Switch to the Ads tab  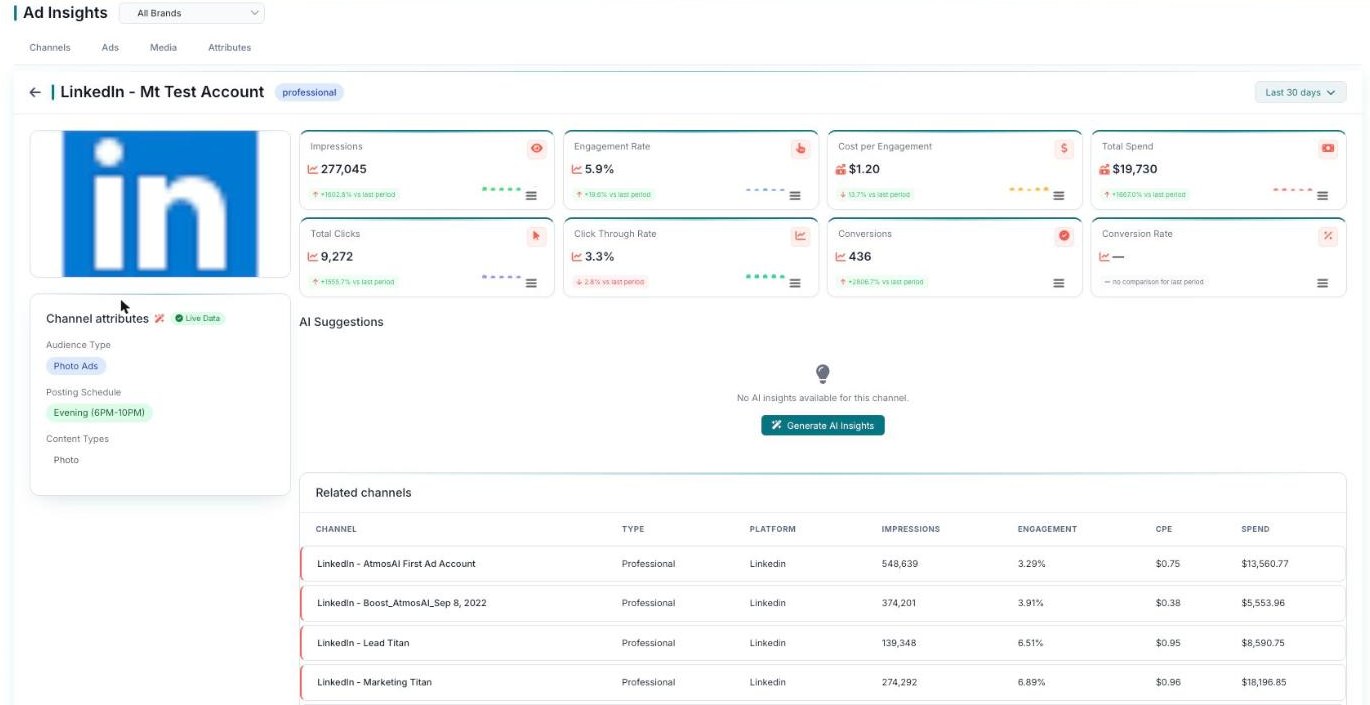coord(110,47)
